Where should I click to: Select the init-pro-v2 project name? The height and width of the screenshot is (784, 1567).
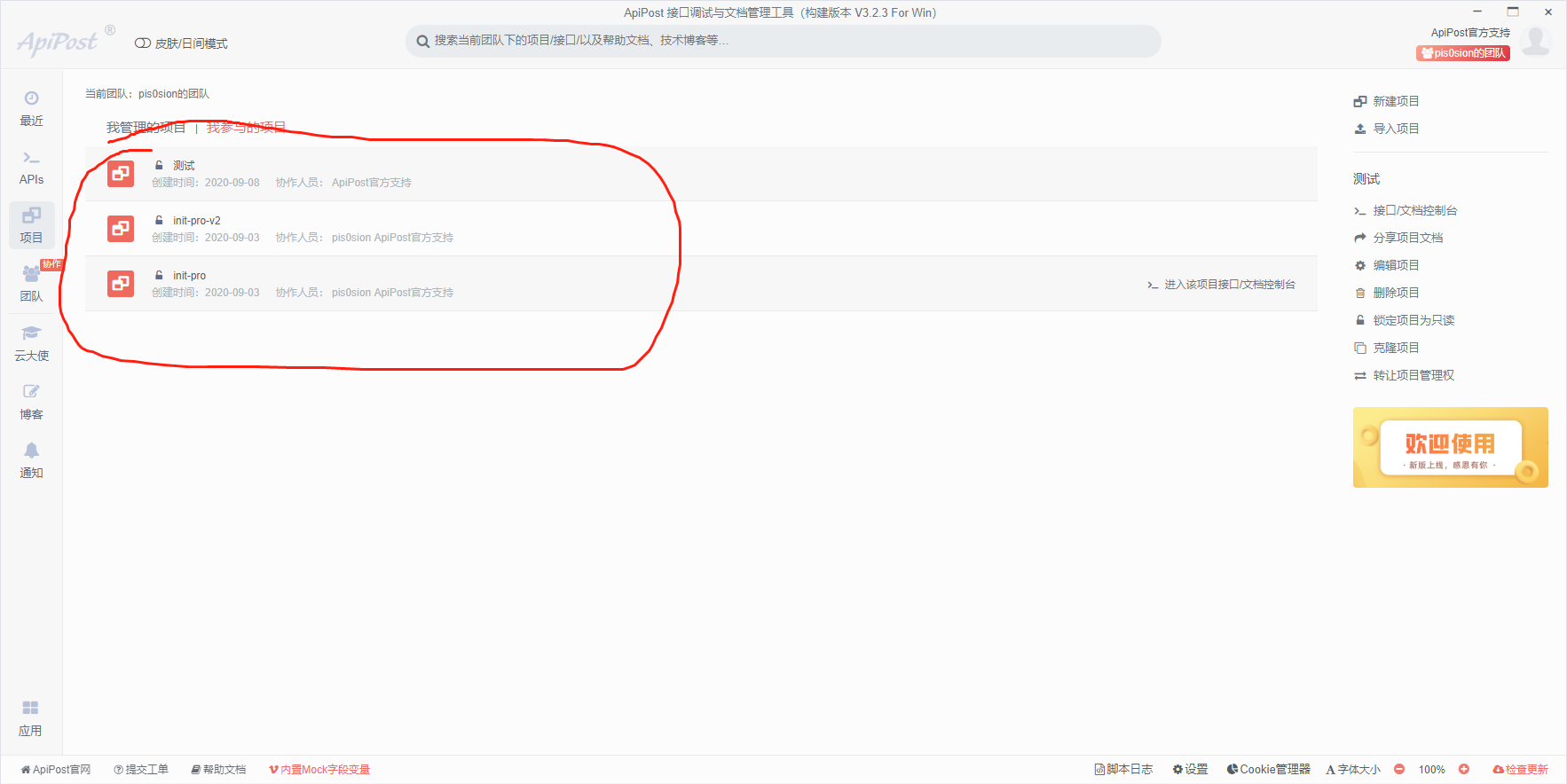(x=197, y=221)
